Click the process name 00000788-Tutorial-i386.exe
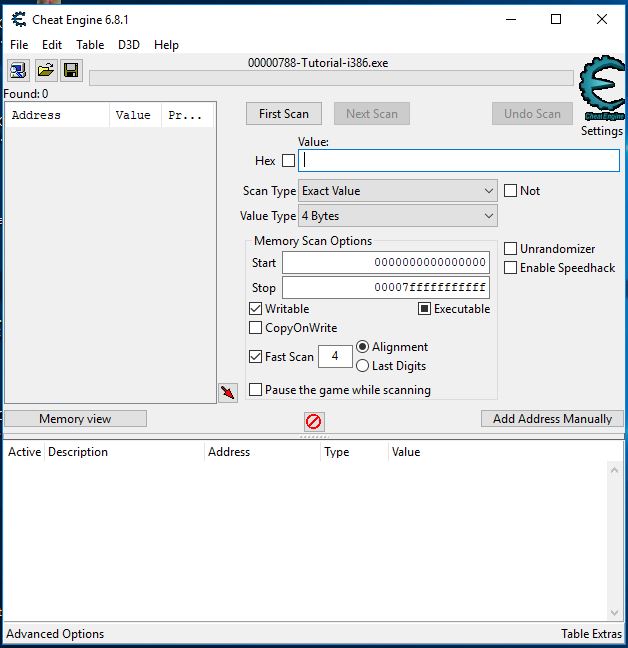Viewport: 628px width, 648px height. pos(318,63)
